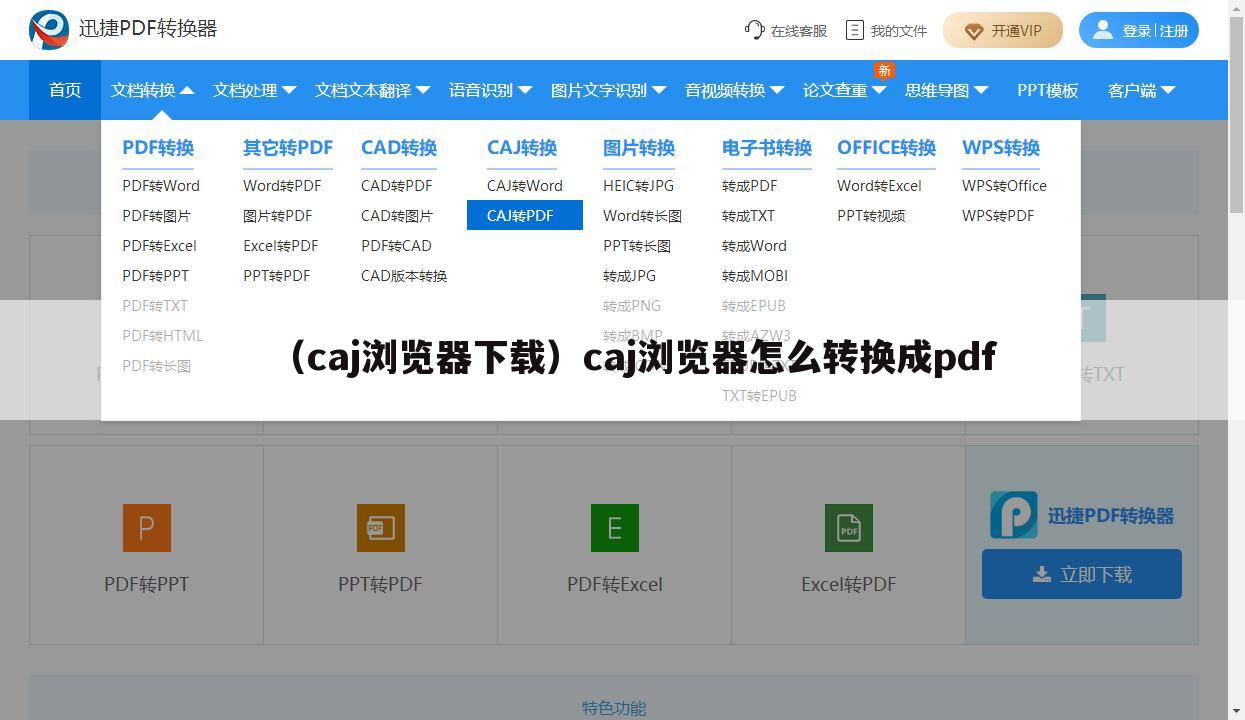Viewport: 1245px width, 720px height.
Task: Click the scrollbar down arrow
Action: [x=1237, y=712]
